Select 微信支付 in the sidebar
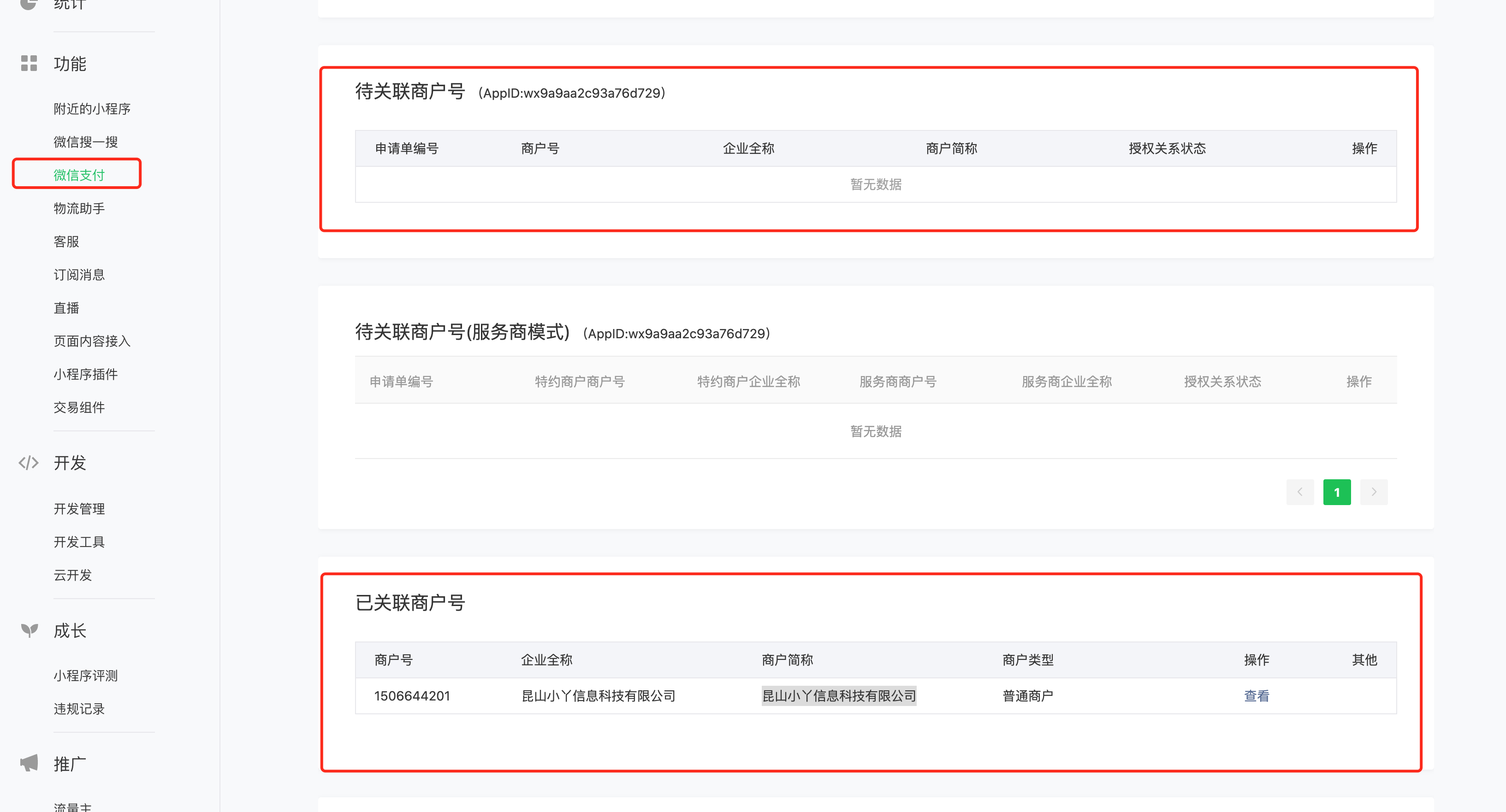Image resolution: width=1506 pixels, height=812 pixels. (x=79, y=175)
